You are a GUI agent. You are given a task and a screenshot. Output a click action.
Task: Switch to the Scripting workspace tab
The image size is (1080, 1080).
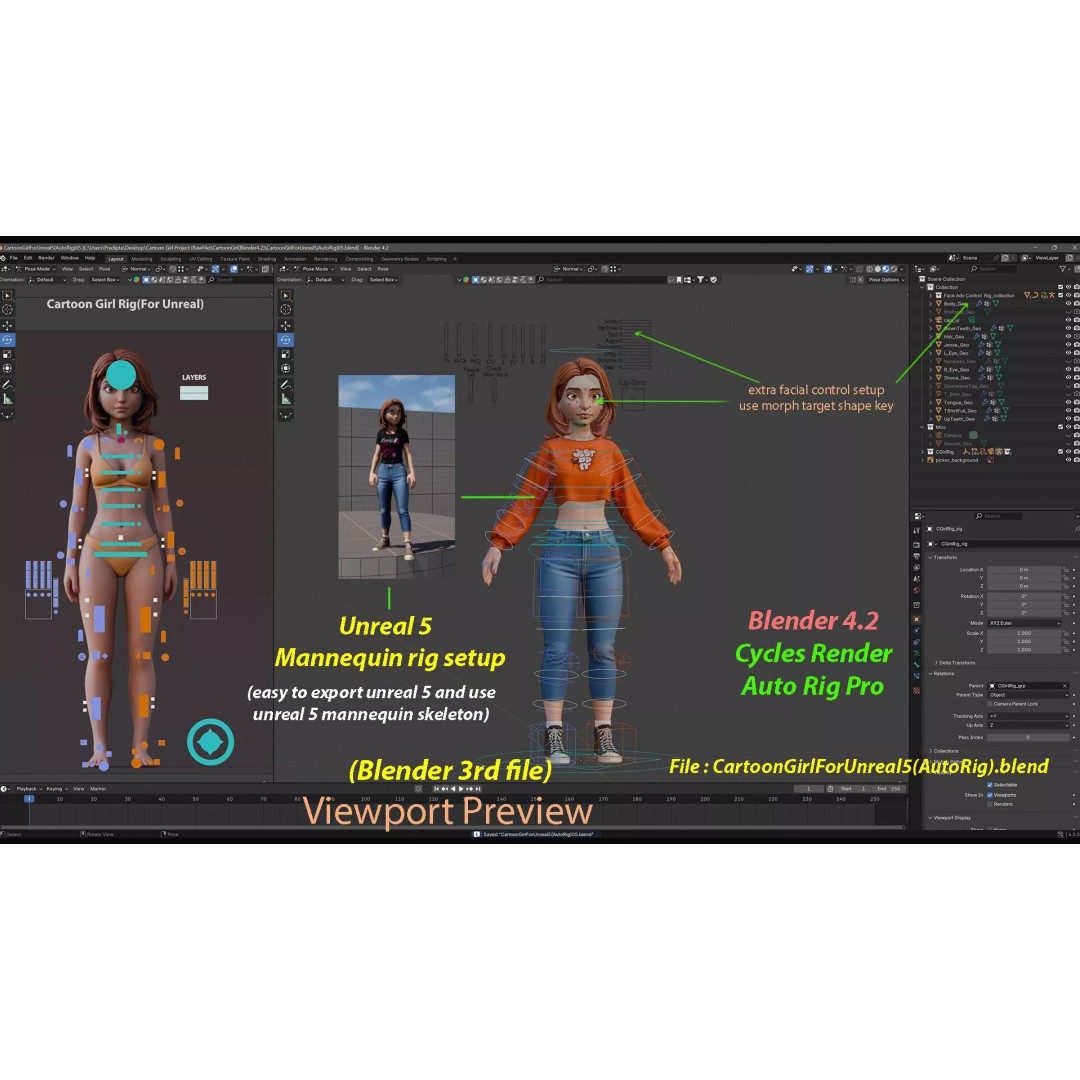click(x=437, y=259)
